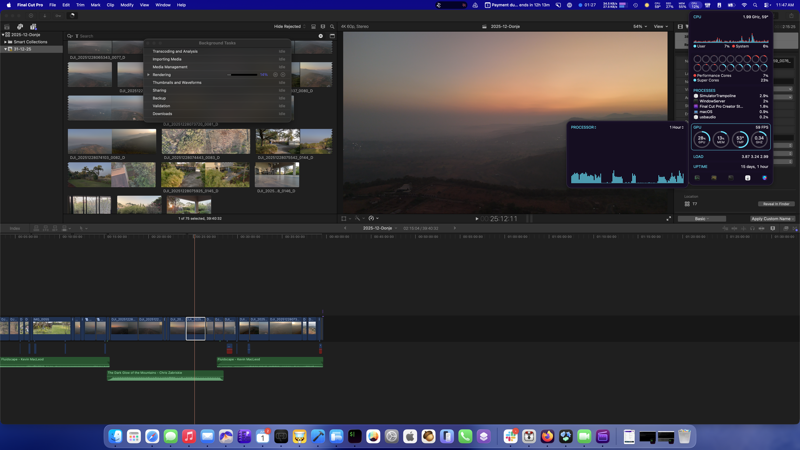Open the Mark menu
The image size is (800, 450).
(x=95, y=5)
